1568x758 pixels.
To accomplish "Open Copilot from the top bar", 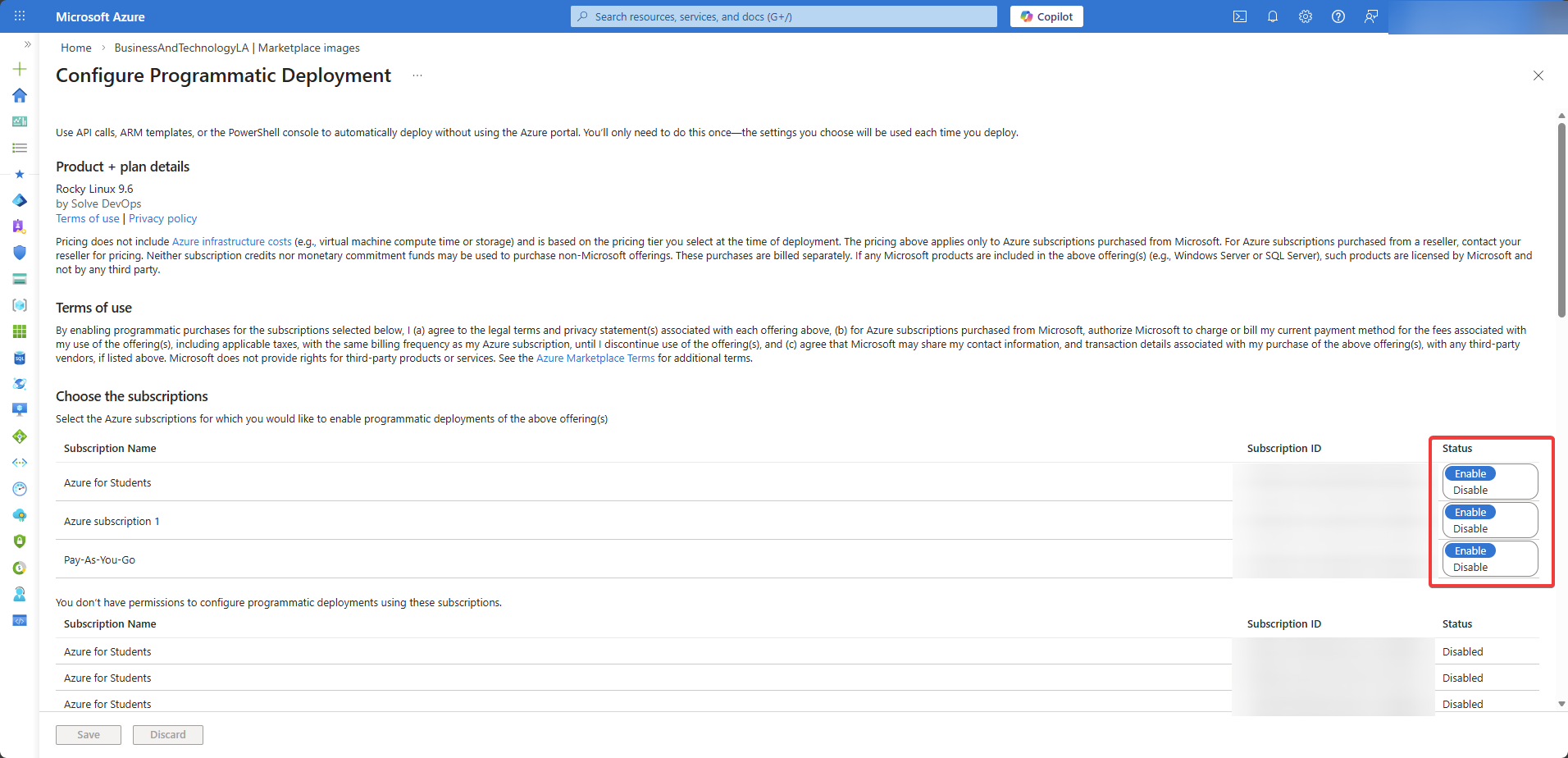I will [x=1046, y=16].
